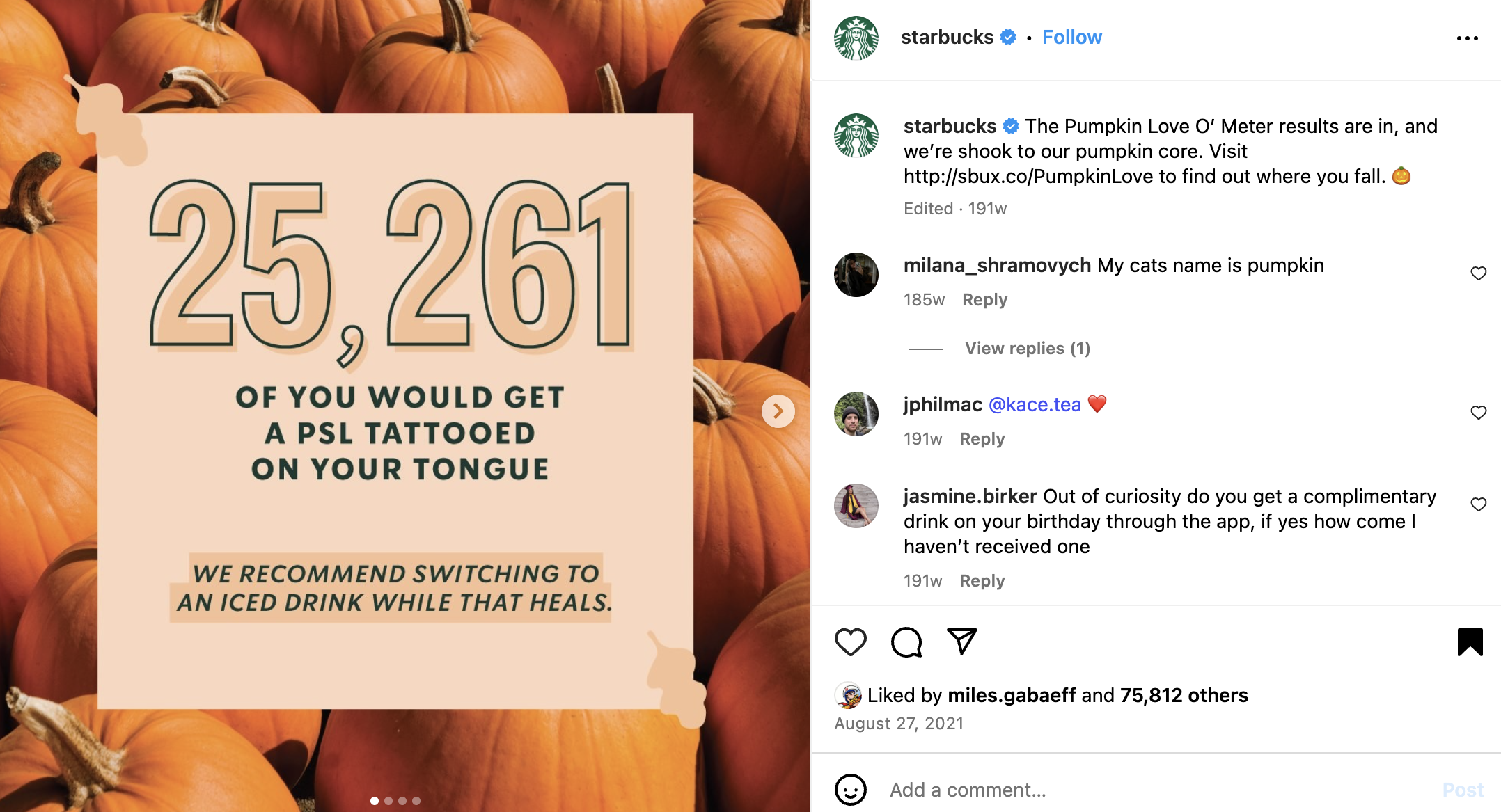
Task: Advance to the next carousel slide arrow
Action: tap(778, 411)
